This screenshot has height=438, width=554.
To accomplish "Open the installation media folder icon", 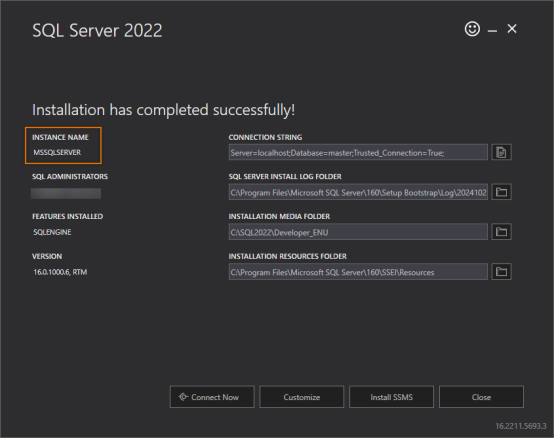I will click(x=501, y=232).
